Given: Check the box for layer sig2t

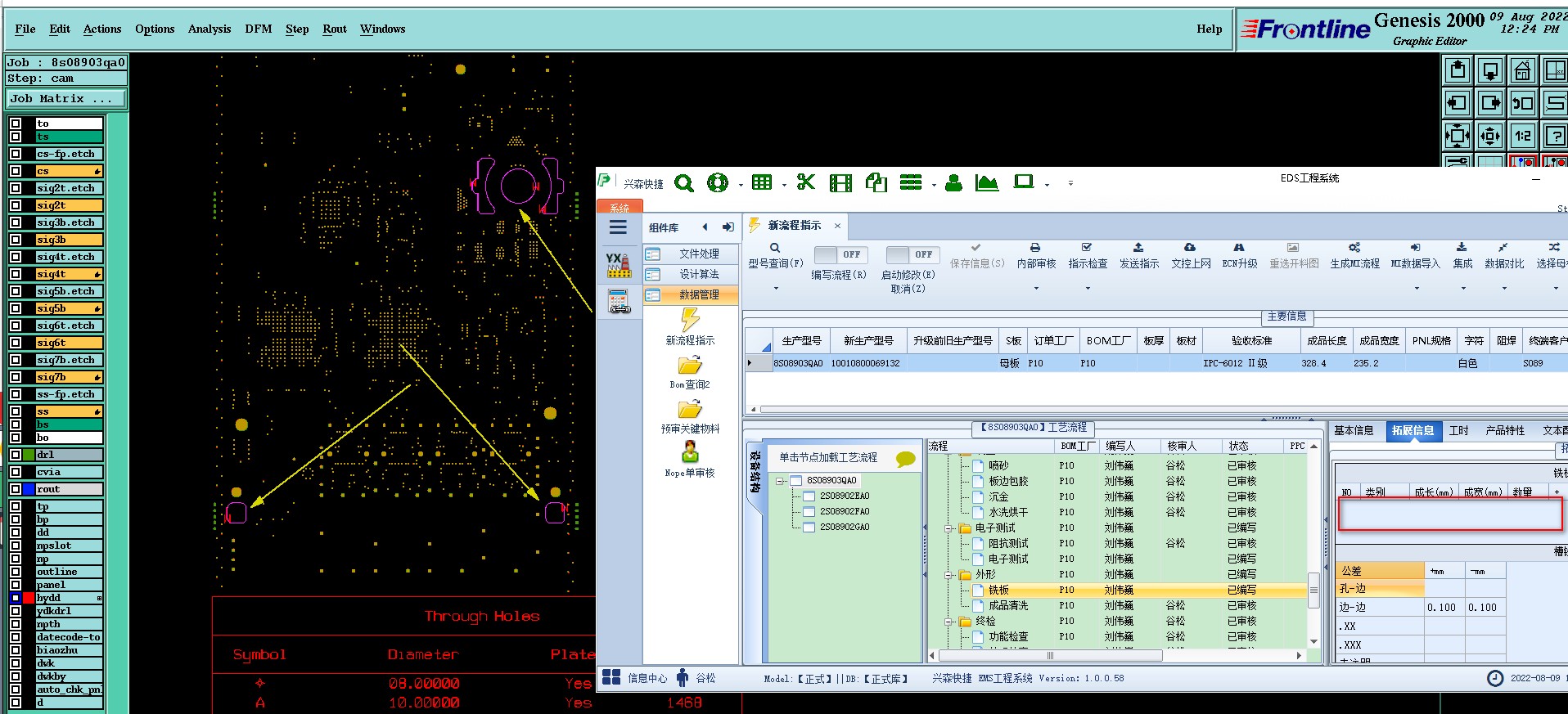Looking at the screenshot, I should click(x=16, y=205).
